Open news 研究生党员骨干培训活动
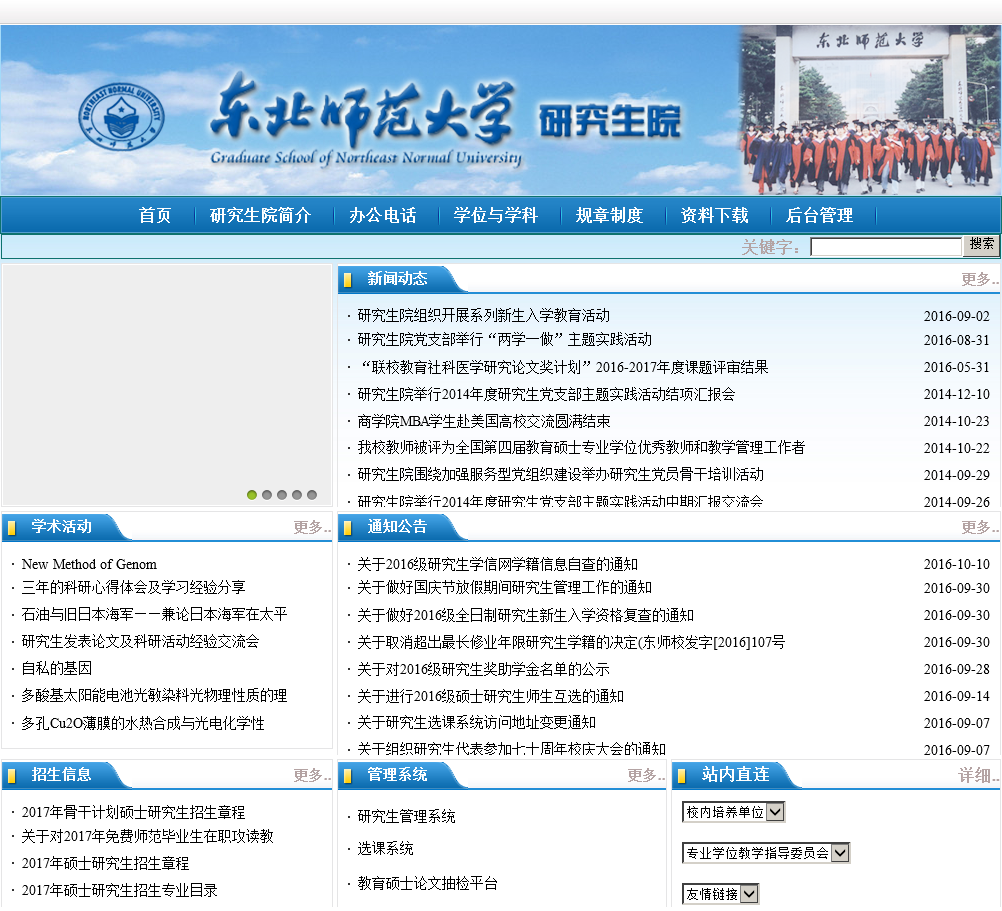Image resolution: width=1002 pixels, height=911 pixels. click(x=560, y=475)
